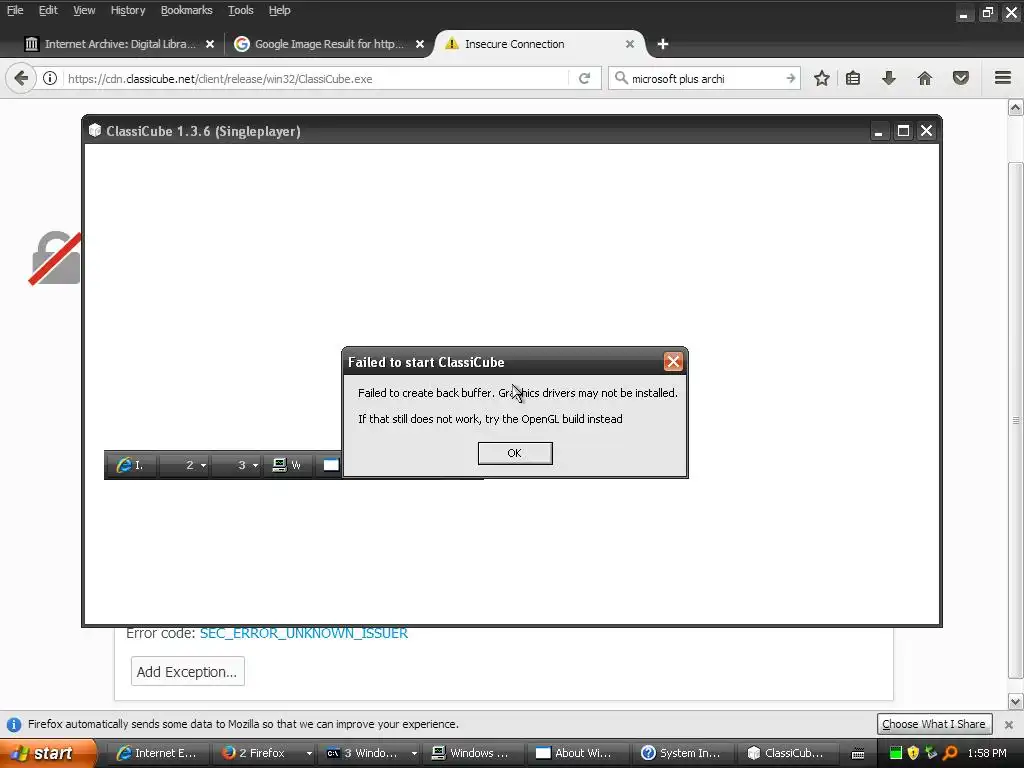1024x768 pixels.
Task: Open the Tools menu
Action: pyautogui.click(x=240, y=10)
